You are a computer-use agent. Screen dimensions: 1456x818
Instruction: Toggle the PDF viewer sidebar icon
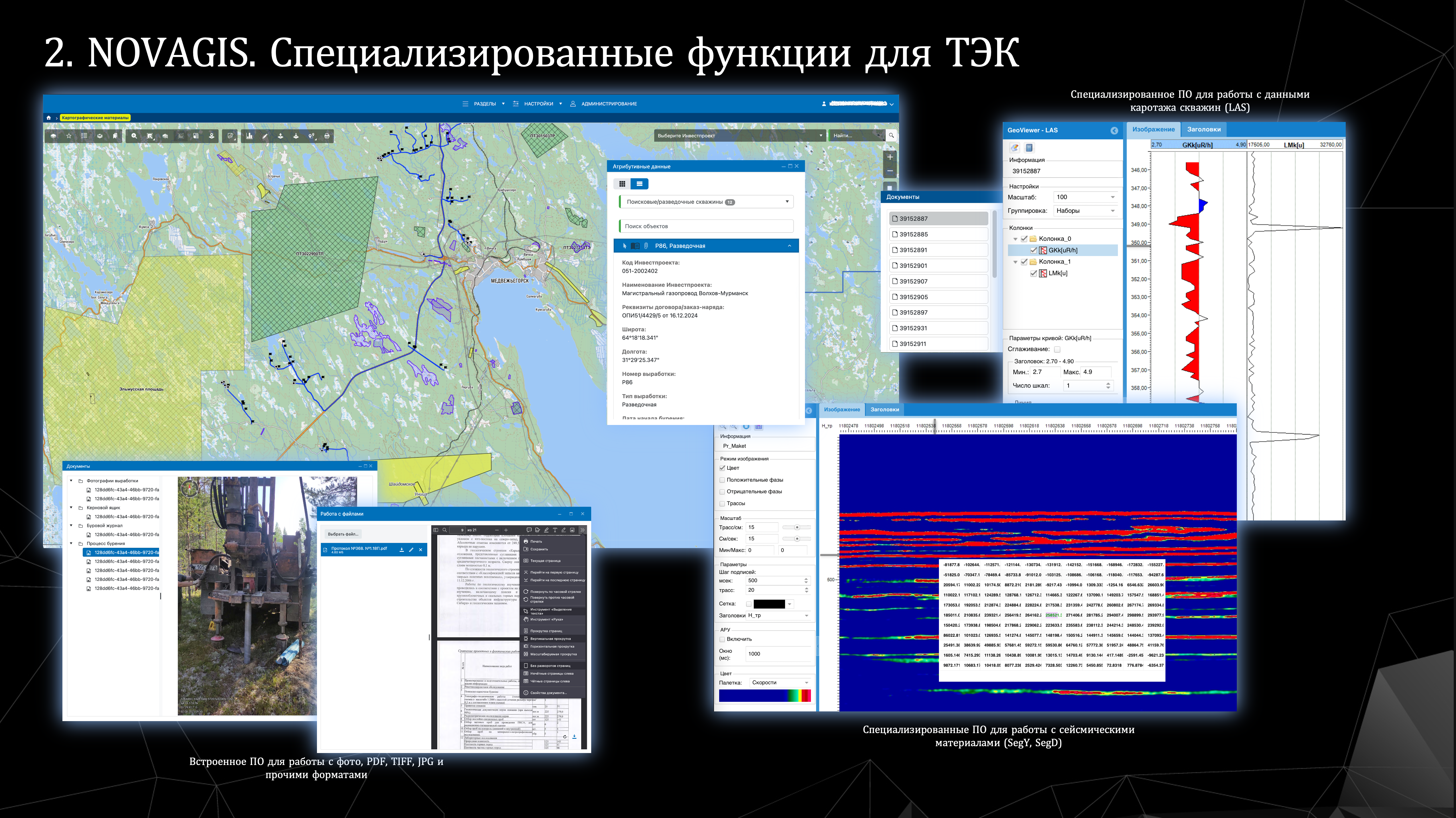pyautogui.click(x=436, y=530)
